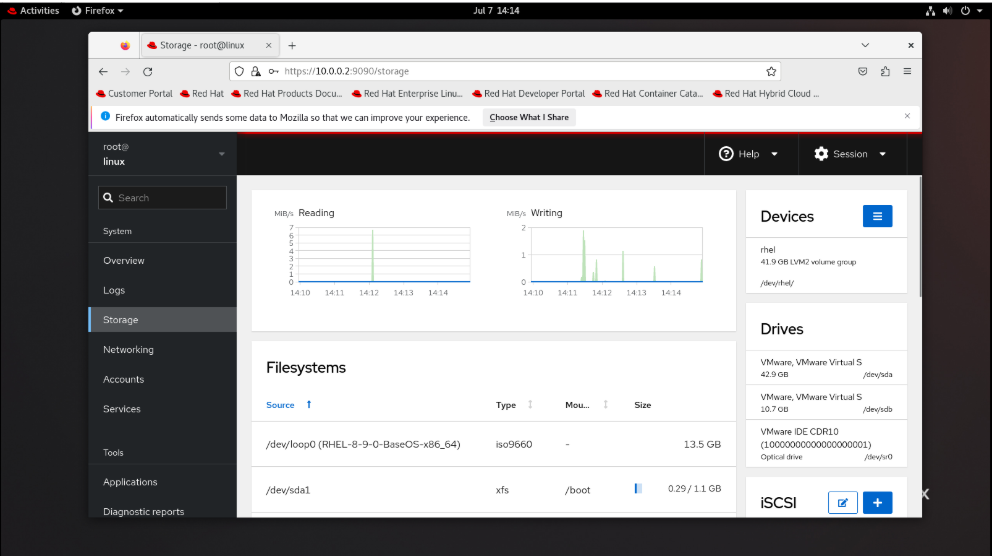This screenshot has height=556, width=993.
Task: Click the /boot usage bar
Action: [x=638, y=488]
